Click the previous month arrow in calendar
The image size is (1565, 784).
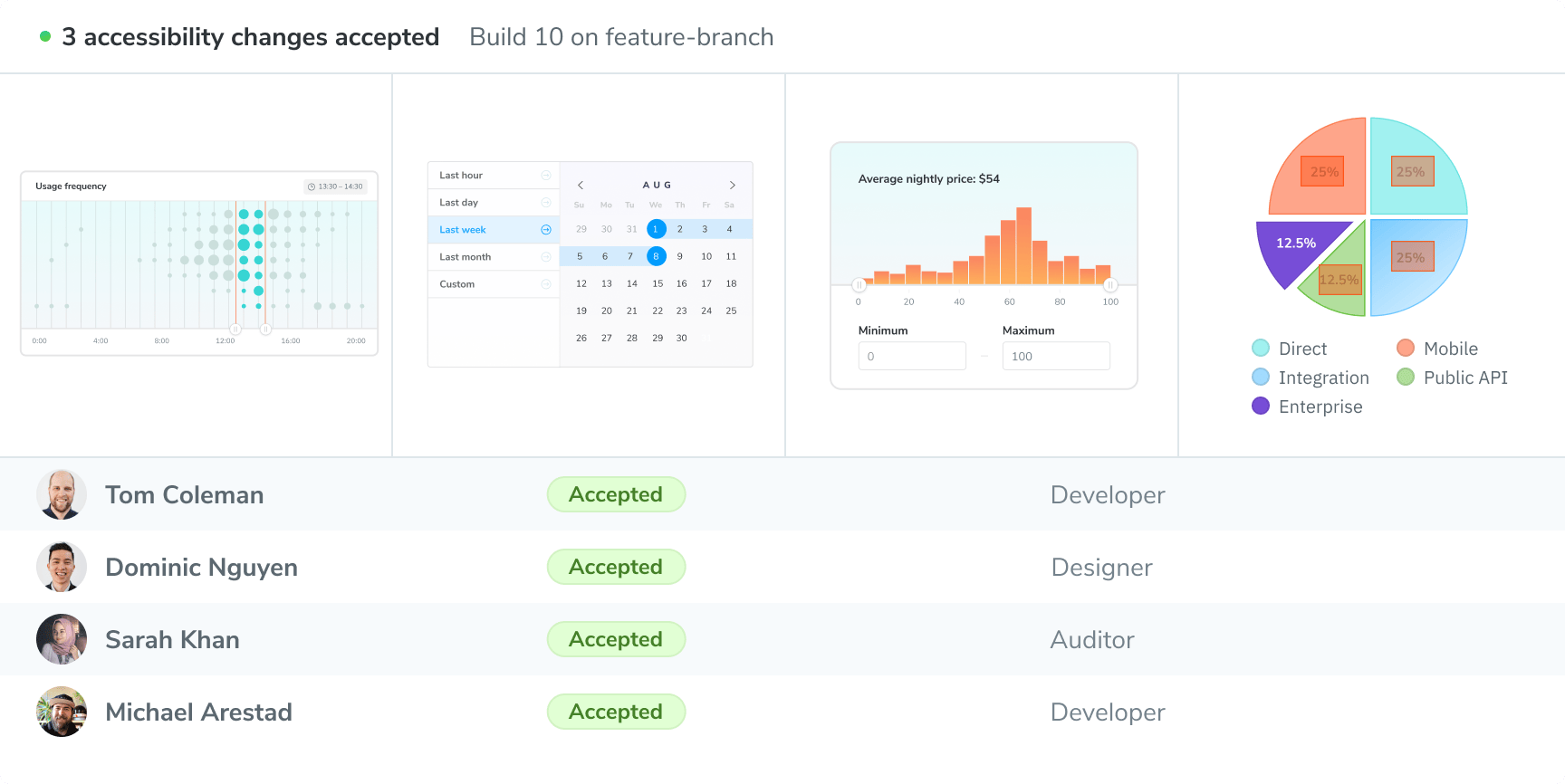tap(581, 185)
